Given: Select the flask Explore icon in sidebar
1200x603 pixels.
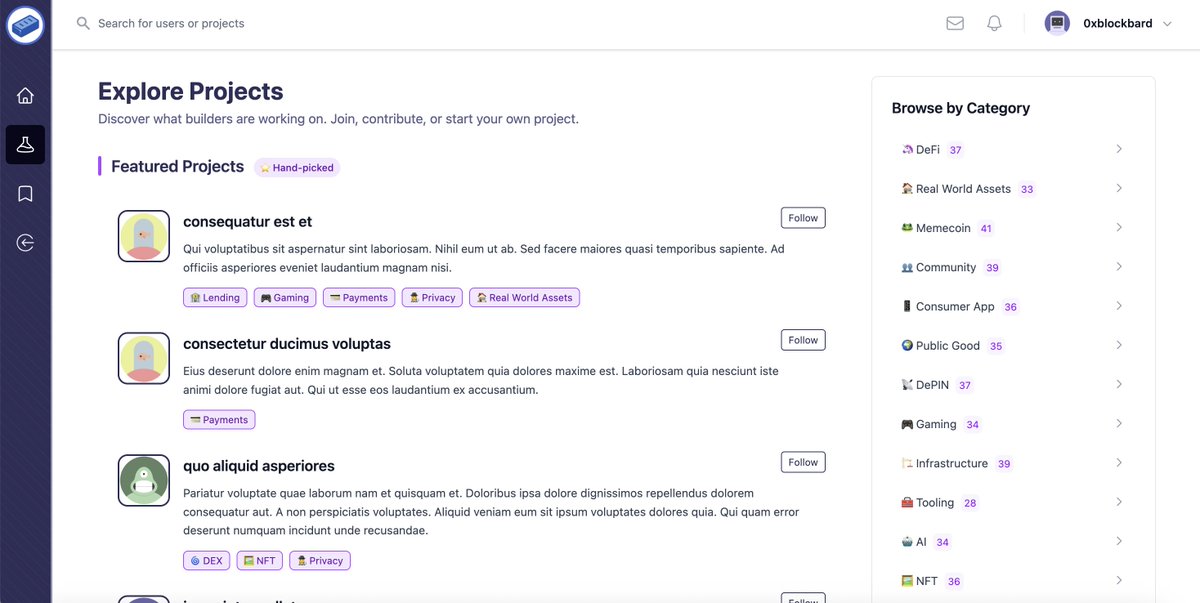Looking at the screenshot, I should pyautogui.click(x=24, y=144).
